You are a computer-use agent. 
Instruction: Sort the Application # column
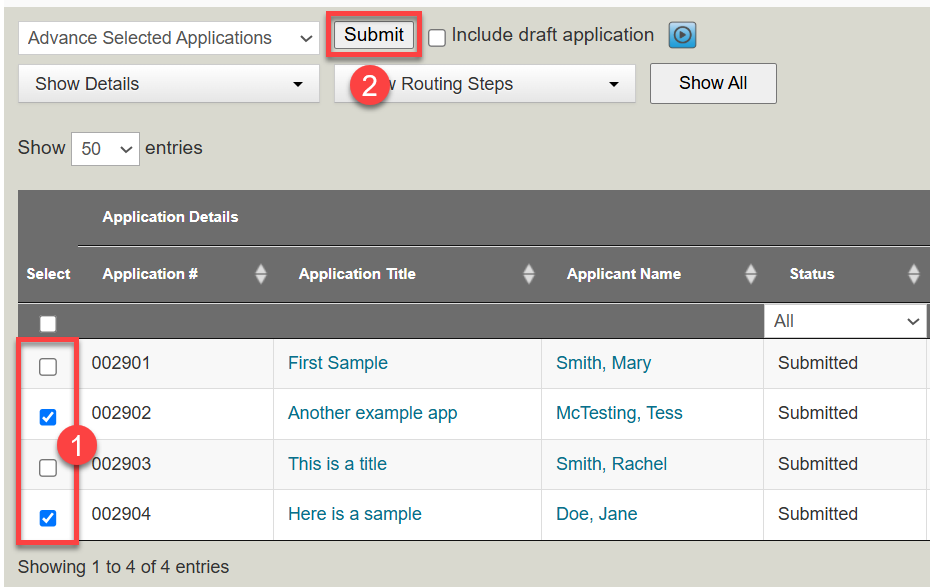(260, 273)
